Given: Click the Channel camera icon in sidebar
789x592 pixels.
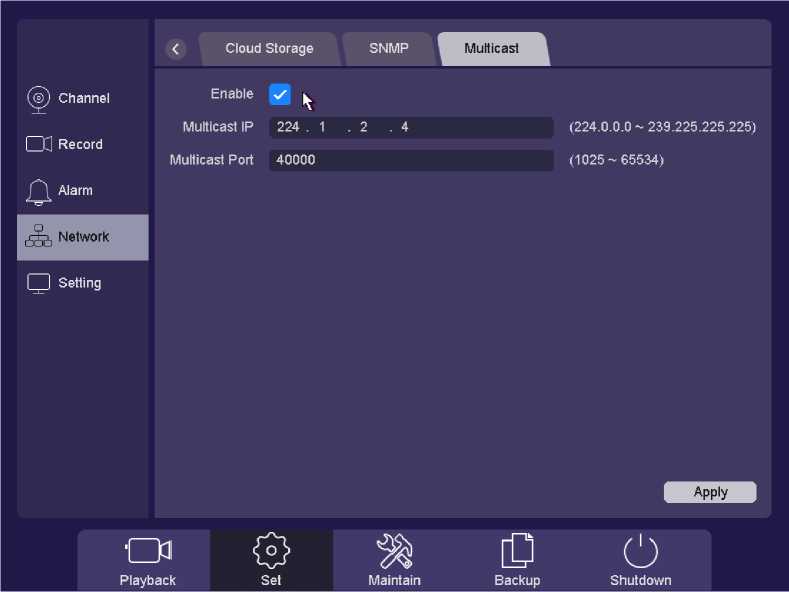Looking at the screenshot, I should (x=39, y=99).
